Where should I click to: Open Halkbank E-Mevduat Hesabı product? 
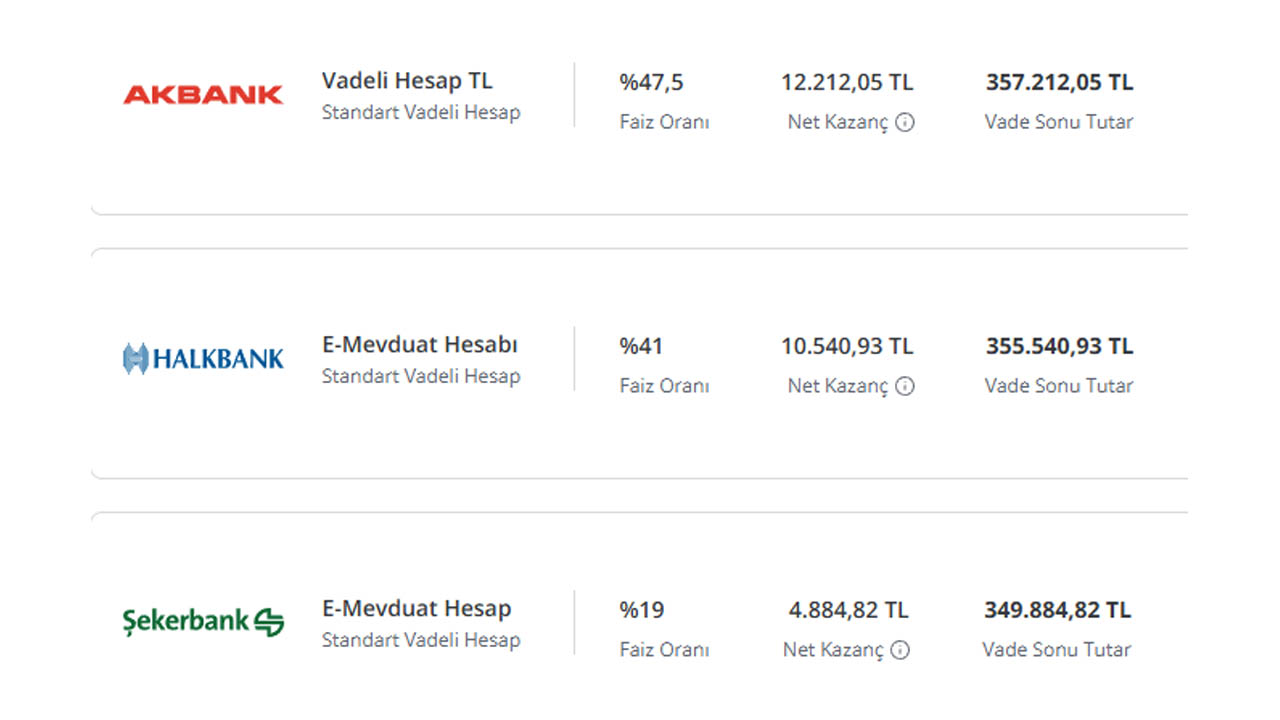tap(420, 345)
